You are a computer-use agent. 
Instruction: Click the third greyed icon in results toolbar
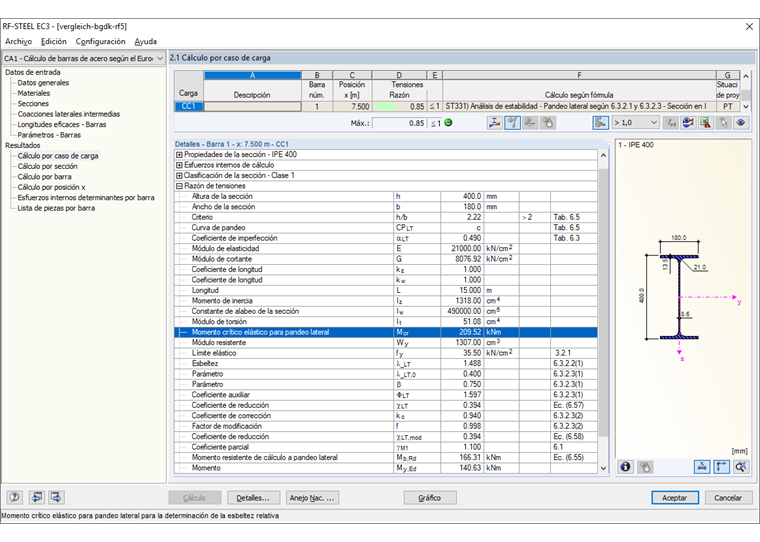(530, 123)
